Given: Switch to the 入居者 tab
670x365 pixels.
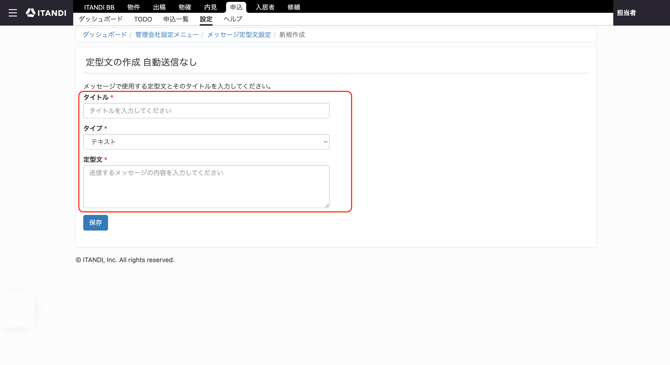Looking at the screenshot, I should (265, 7).
